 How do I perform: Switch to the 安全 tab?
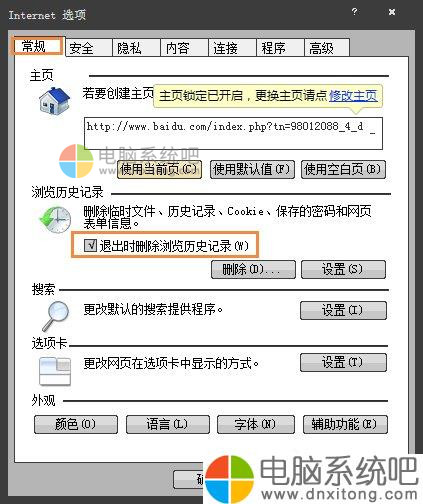click(88, 48)
